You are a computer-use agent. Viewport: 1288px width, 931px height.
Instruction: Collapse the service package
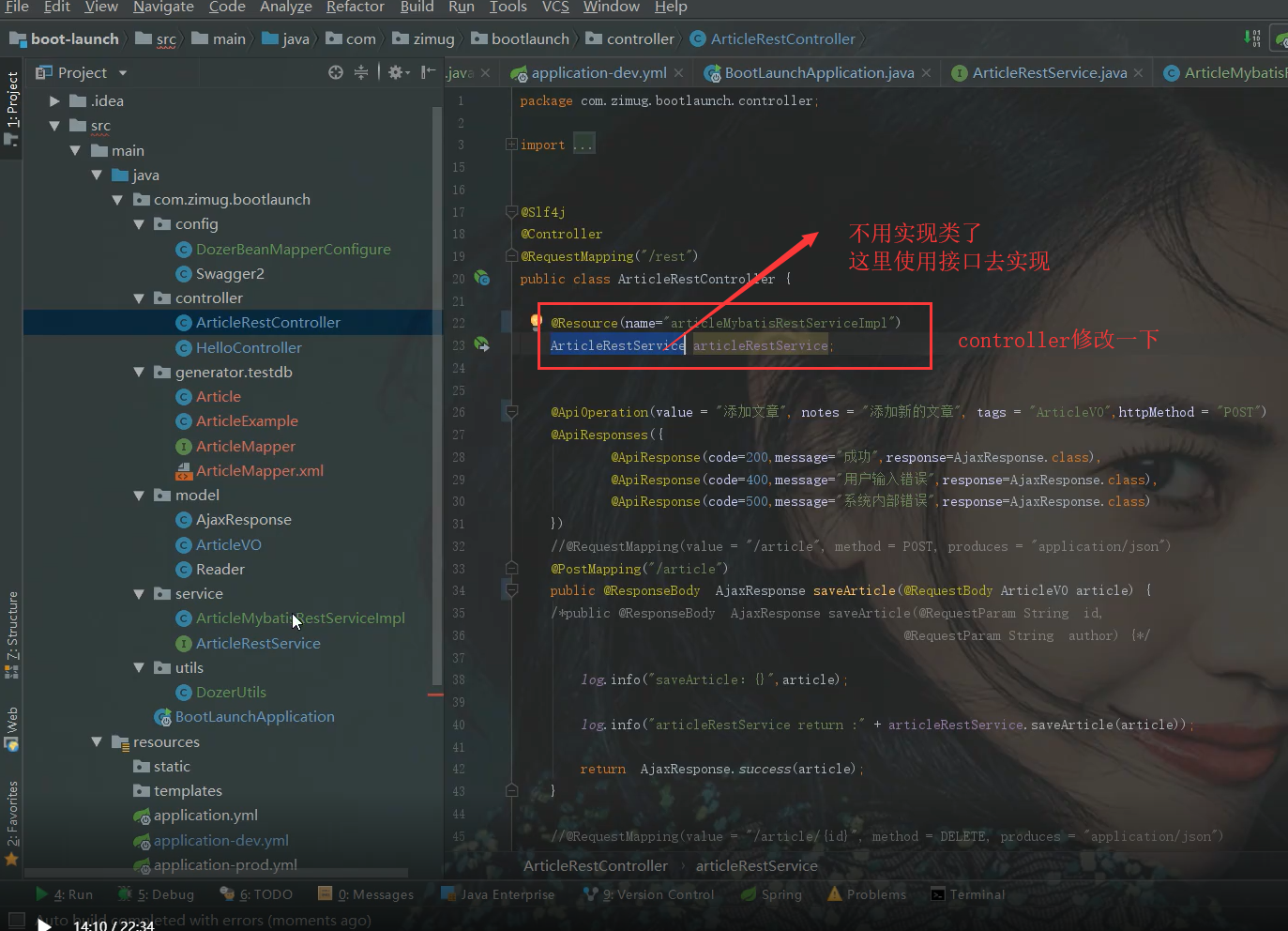[x=139, y=594]
